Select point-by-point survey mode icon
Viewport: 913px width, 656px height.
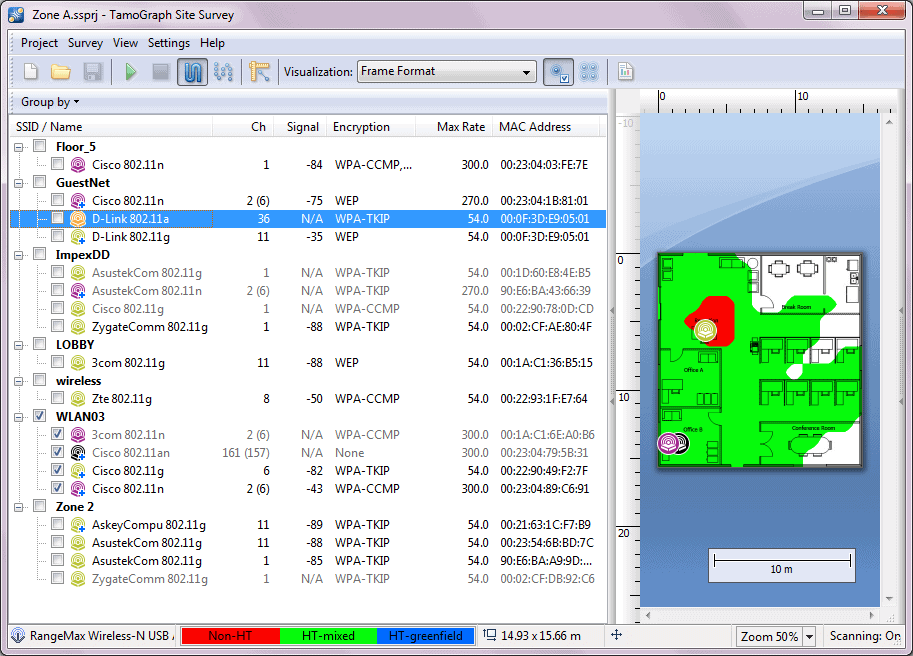pyautogui.click(x=224, y=72)
